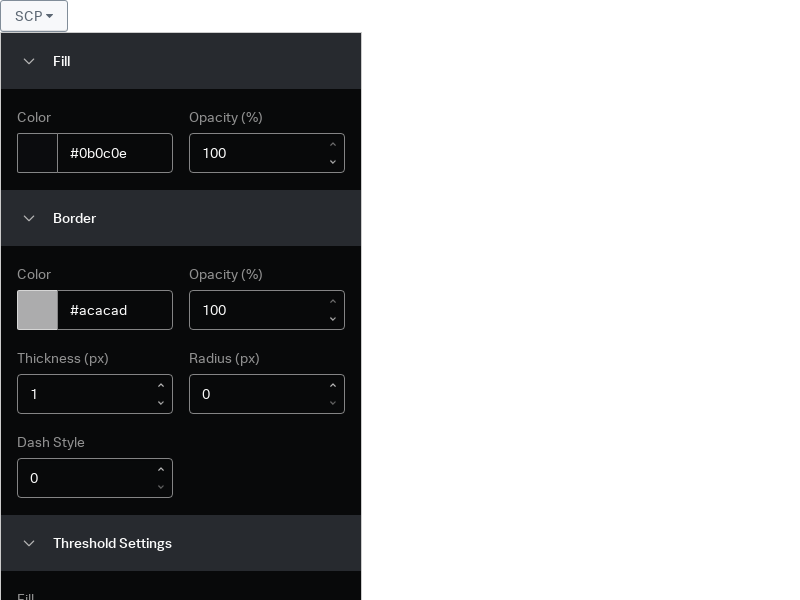The height and width of the screenshot is (600, 800).
Task: Edit the Border color hex field #acacad
Action: click(x=115, y=310)
